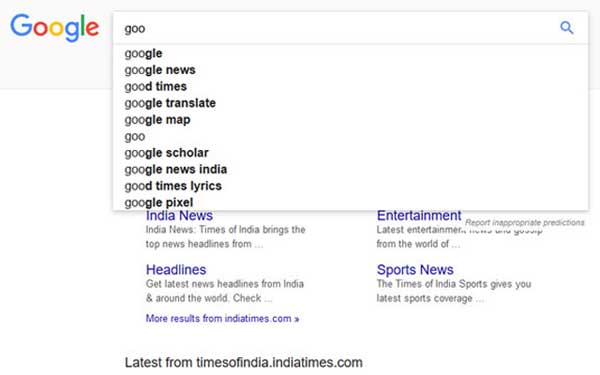Image resolution: width=600 pixels, height=375 pixels.
Task: Open the Google logo homepage link
Action: [55, 28]
